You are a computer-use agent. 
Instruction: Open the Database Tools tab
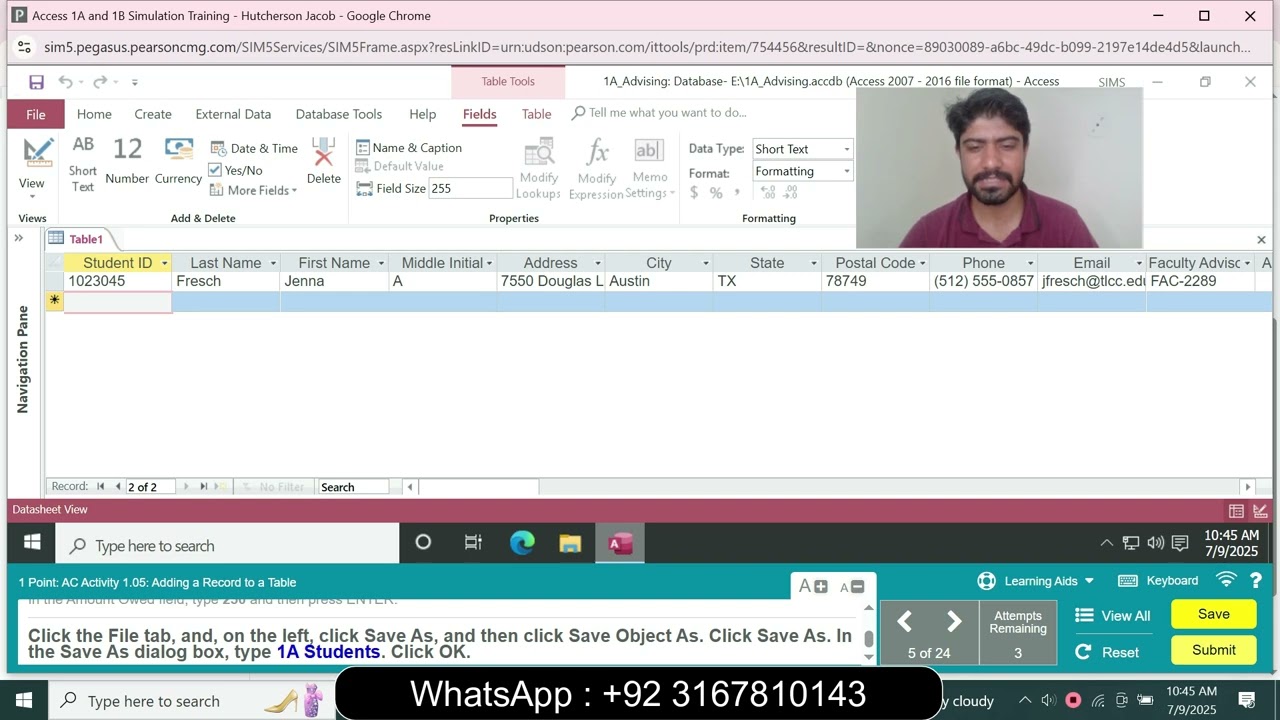pyautogui.click(x=339, y=114)
